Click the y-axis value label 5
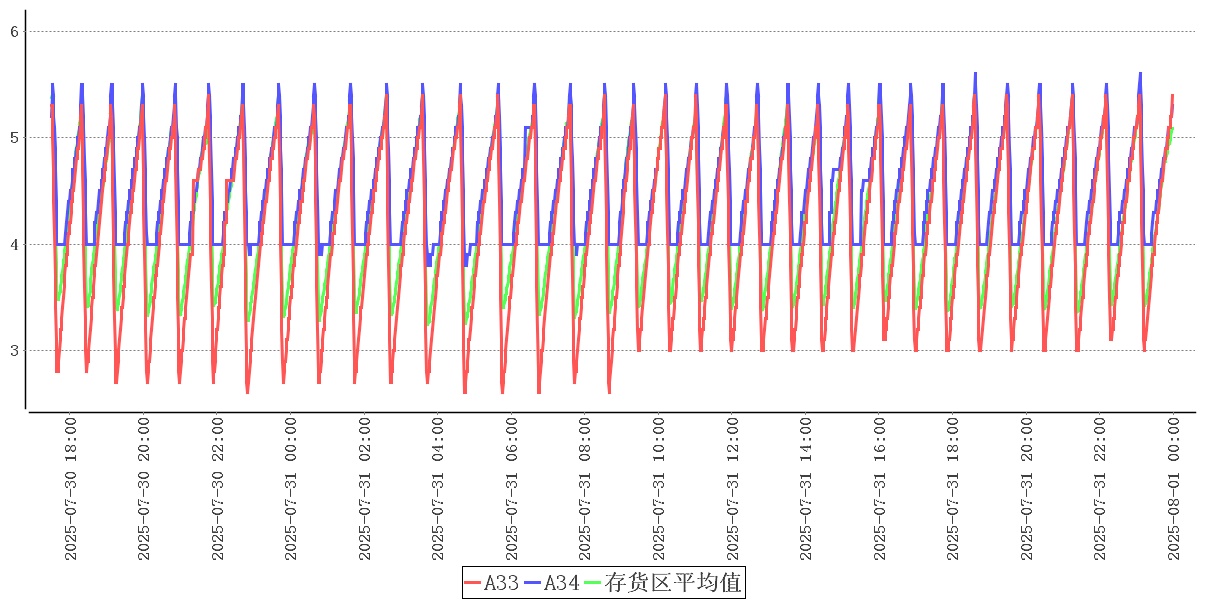 (x=14, y=138)
